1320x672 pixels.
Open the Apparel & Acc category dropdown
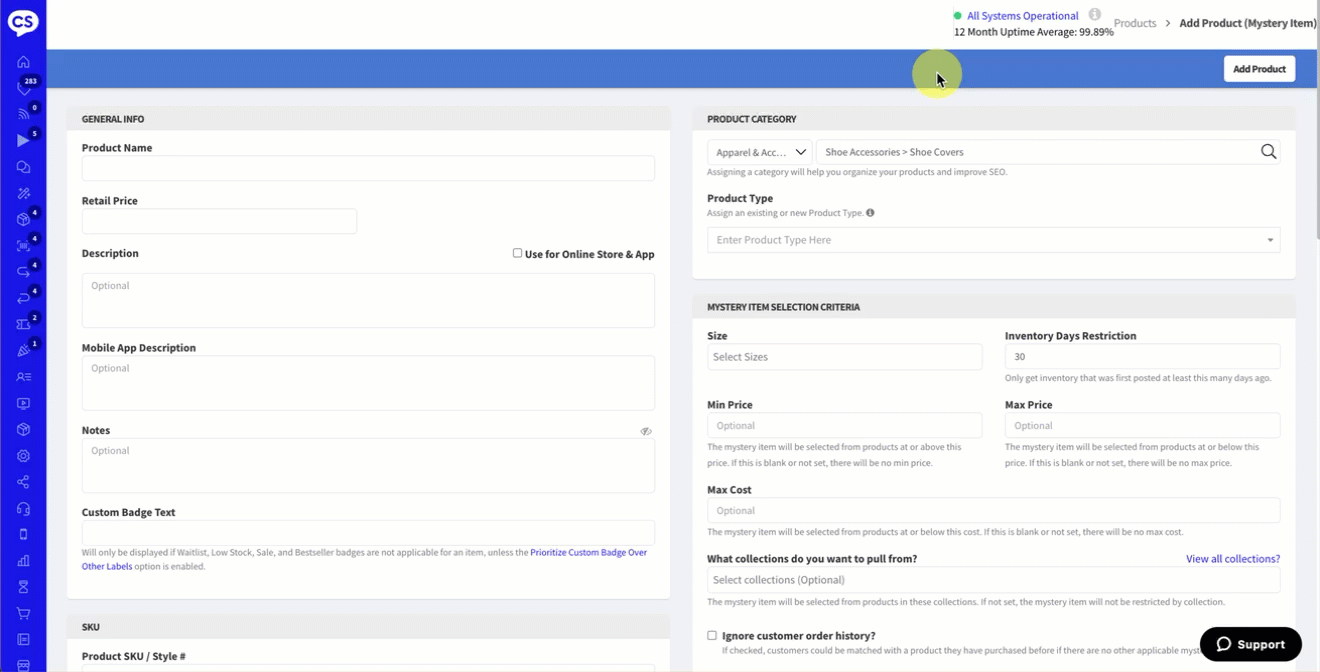tap(760, 152)
